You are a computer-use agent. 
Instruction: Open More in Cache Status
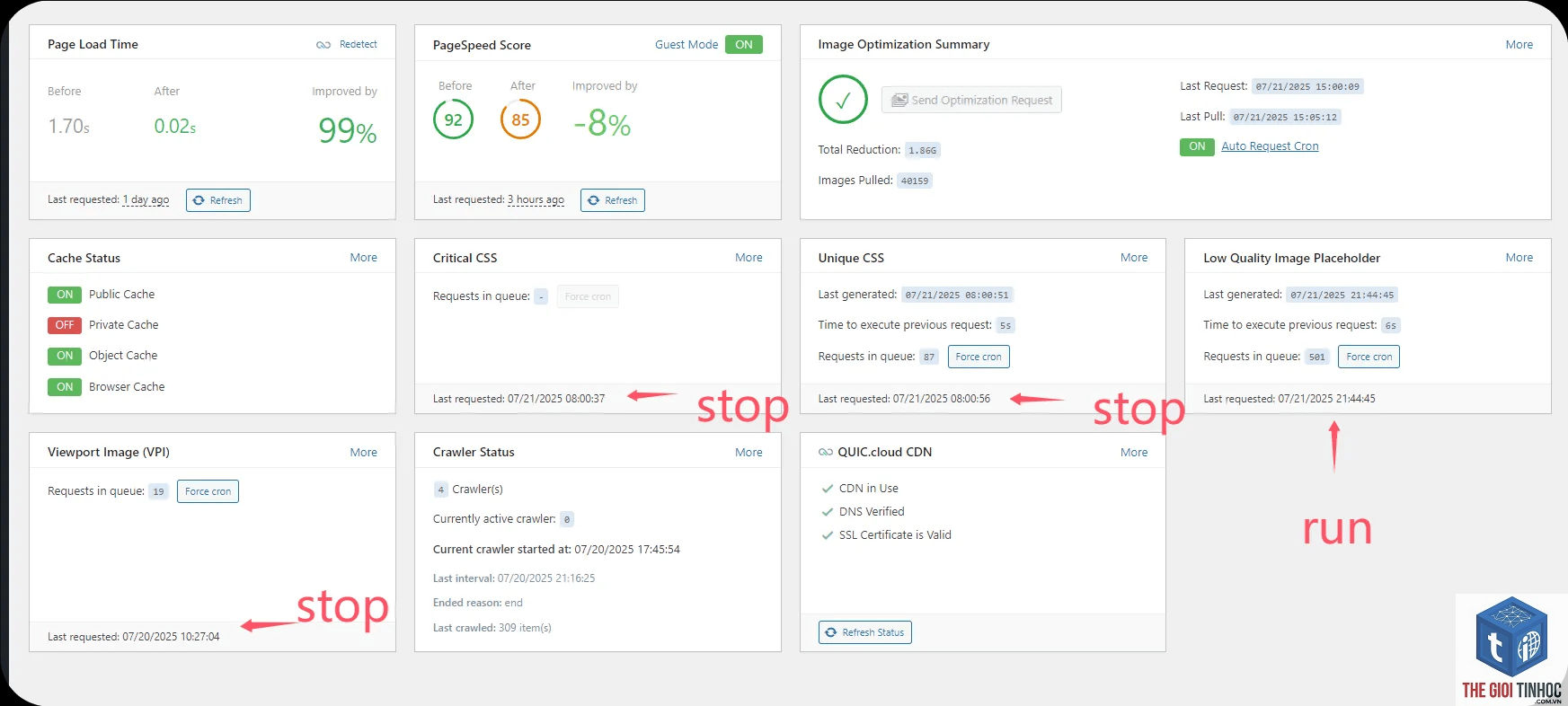click(x=364, y=258)
